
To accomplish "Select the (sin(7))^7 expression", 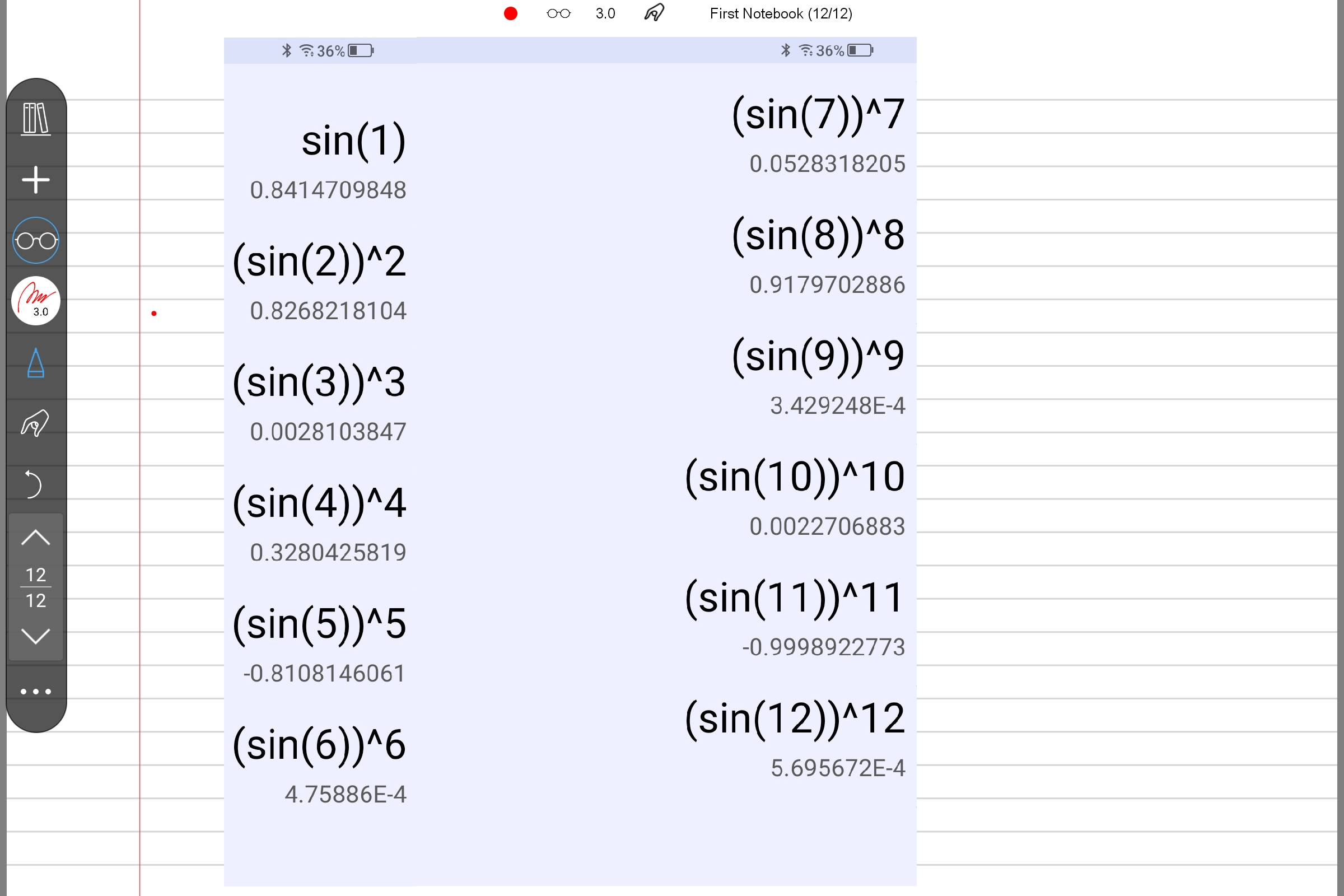I will coord(818,115).
